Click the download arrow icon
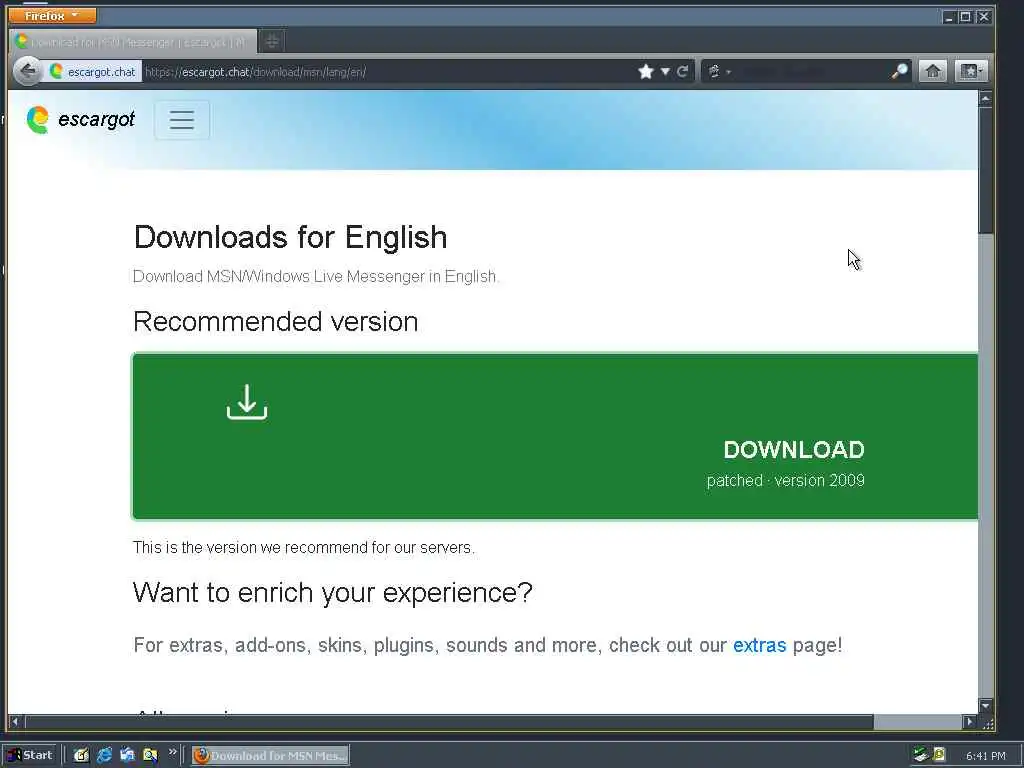 (x=247, y=402)
